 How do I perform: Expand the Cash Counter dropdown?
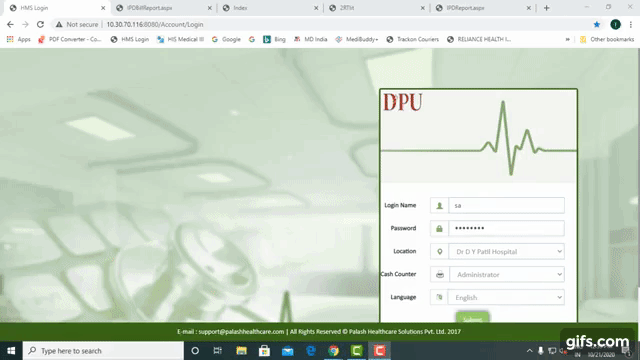[507, 274]
